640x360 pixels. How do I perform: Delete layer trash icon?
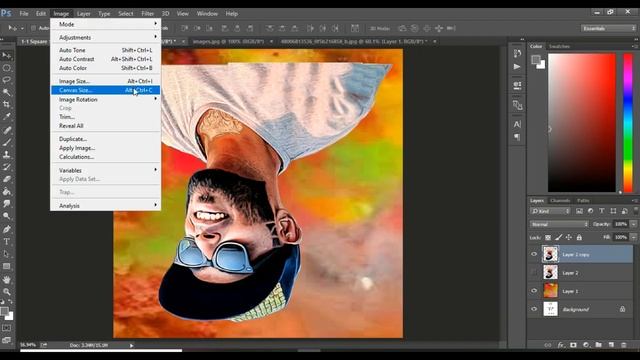point(624,345)
